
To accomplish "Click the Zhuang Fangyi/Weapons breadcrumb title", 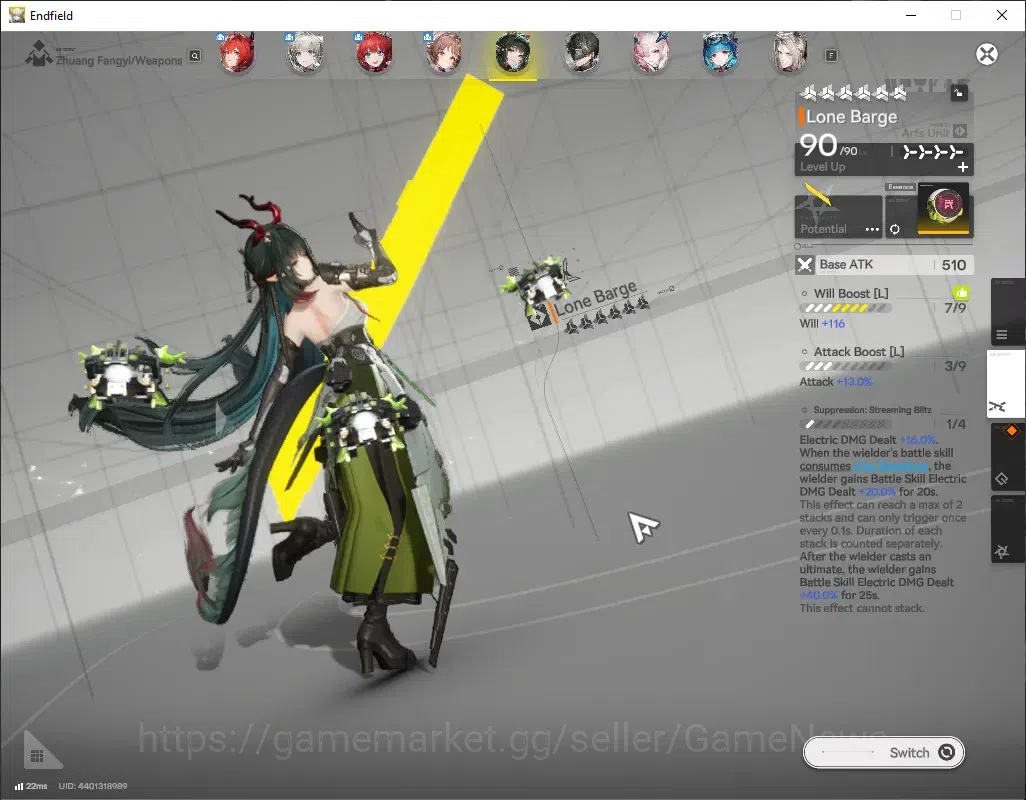I will click(119, 60).
